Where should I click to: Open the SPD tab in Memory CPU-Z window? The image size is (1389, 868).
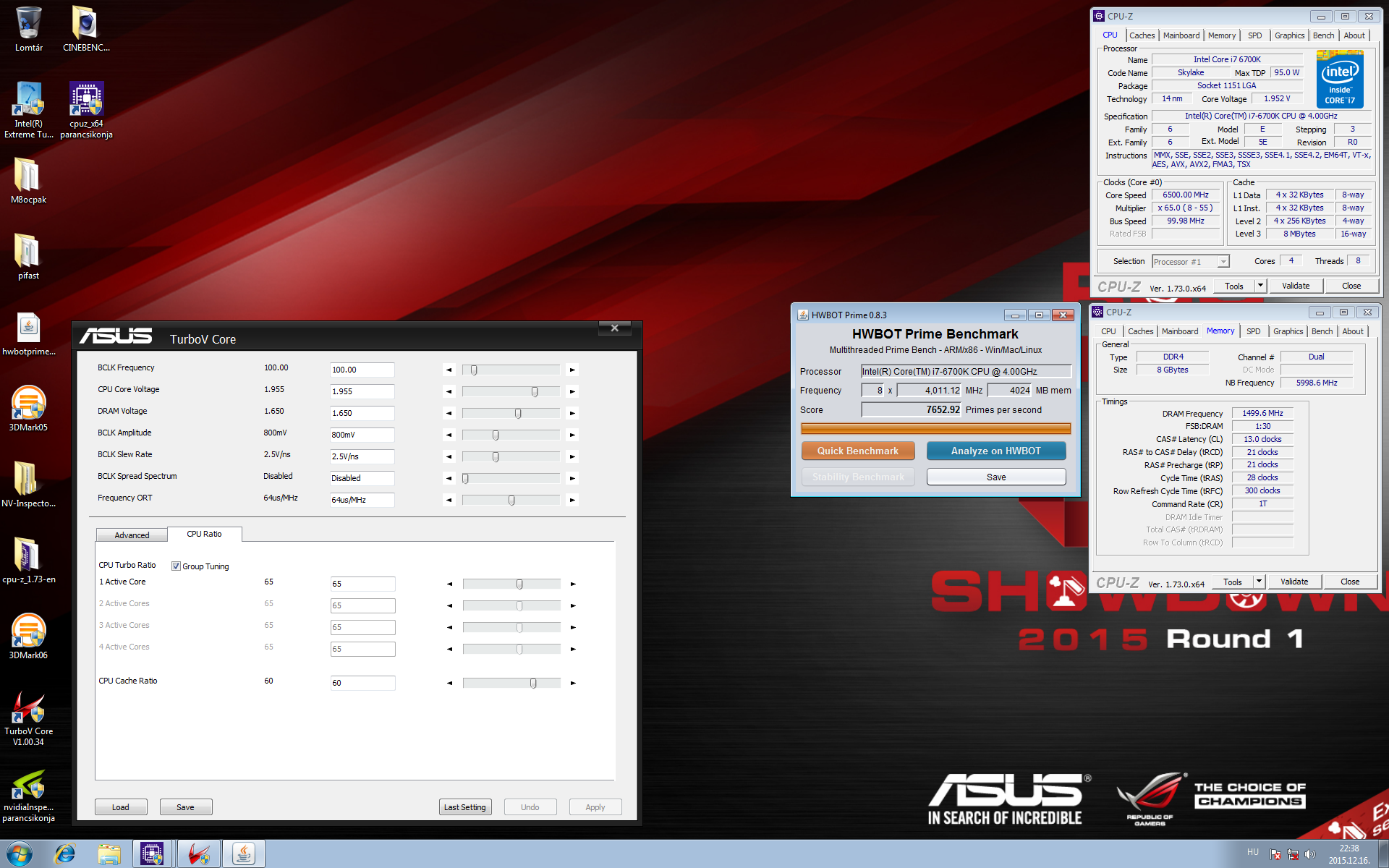[1254, 331]
